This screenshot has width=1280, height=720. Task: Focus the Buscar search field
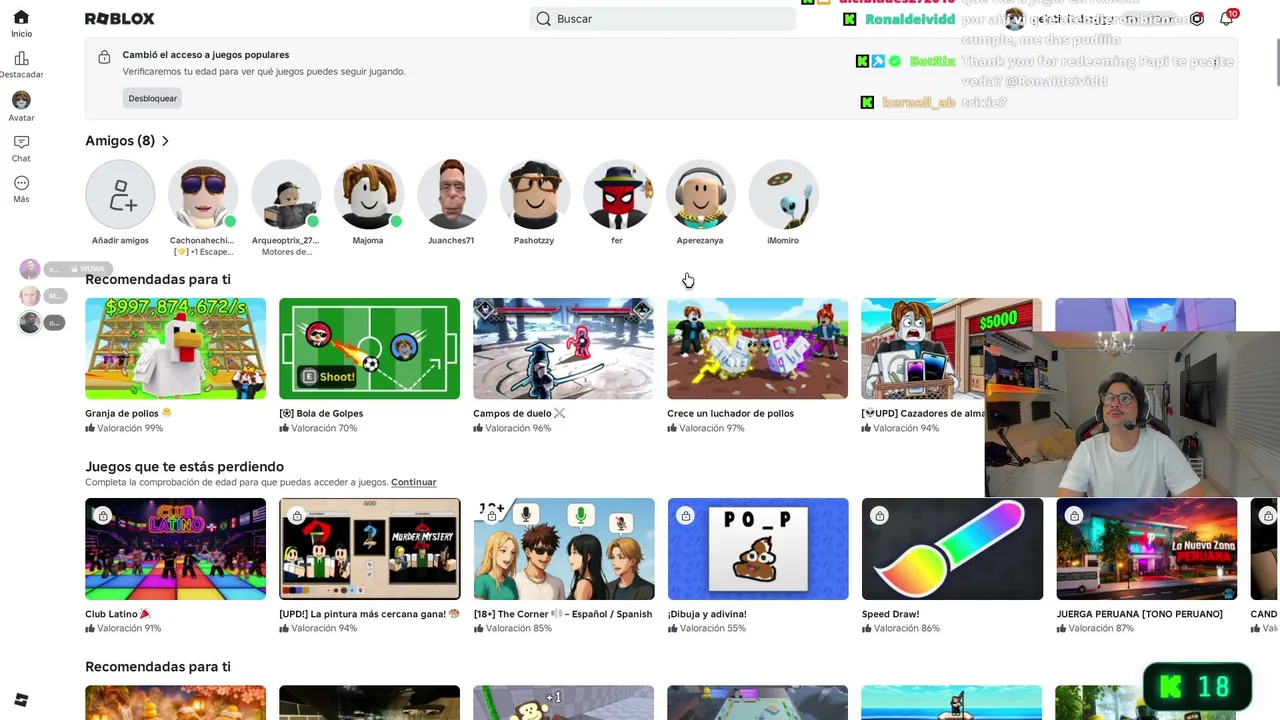click(662, 19)
